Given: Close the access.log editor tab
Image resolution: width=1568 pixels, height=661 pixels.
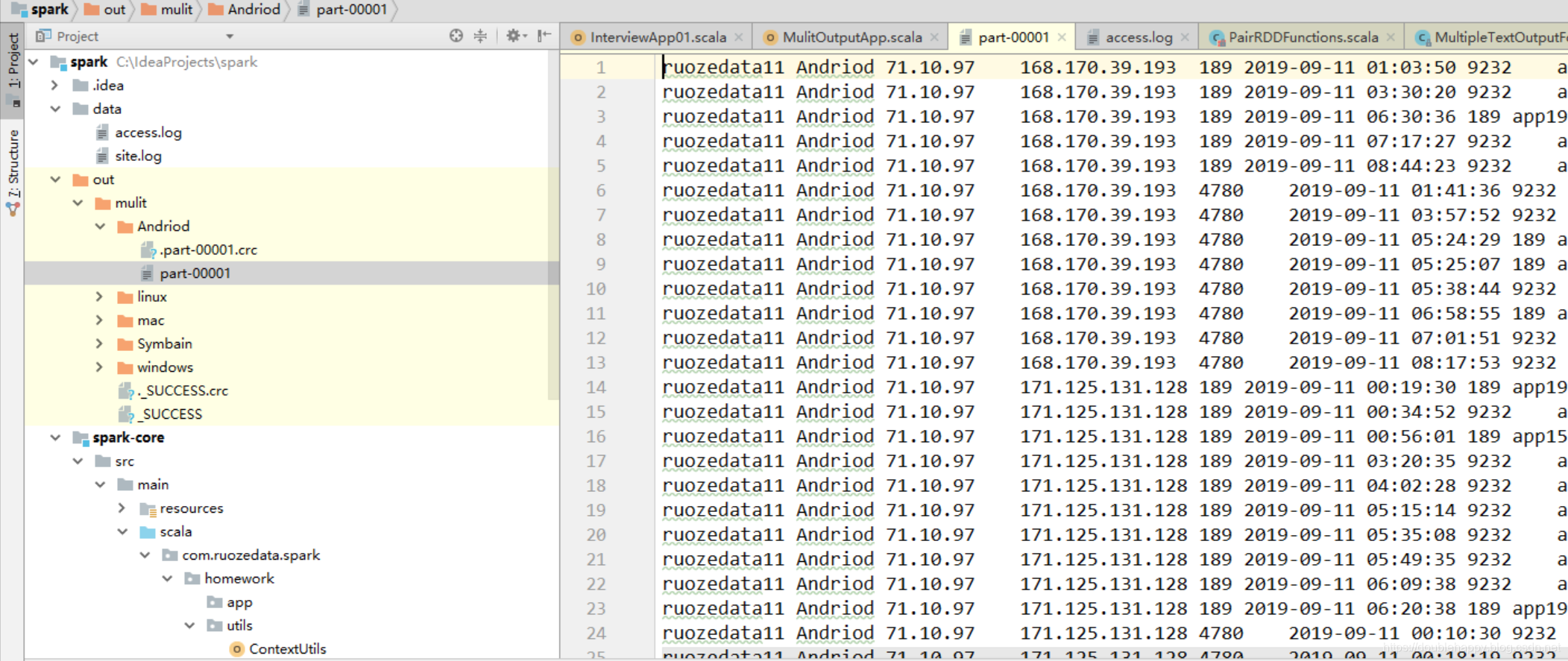Looking at the screenshot, I should coord(1185,37).
